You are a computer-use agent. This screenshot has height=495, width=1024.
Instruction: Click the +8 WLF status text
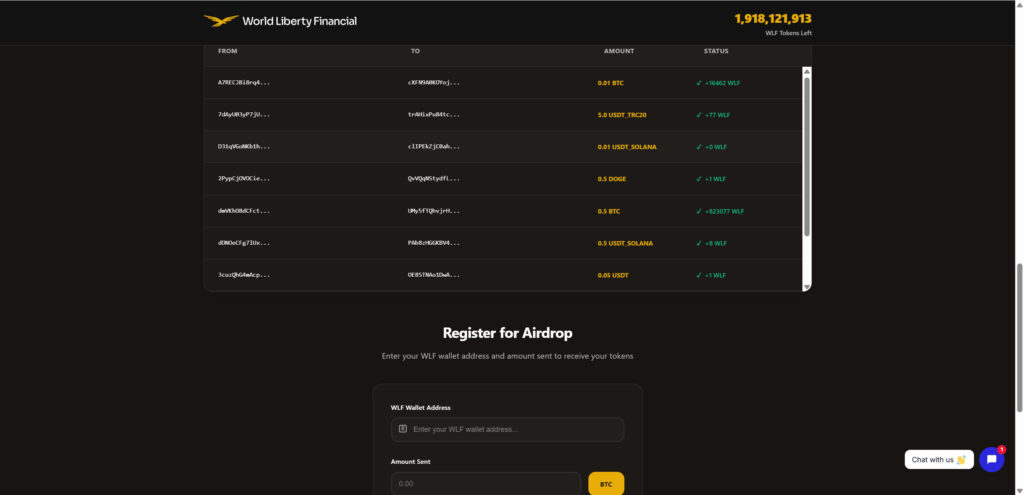tap(716, 243)
